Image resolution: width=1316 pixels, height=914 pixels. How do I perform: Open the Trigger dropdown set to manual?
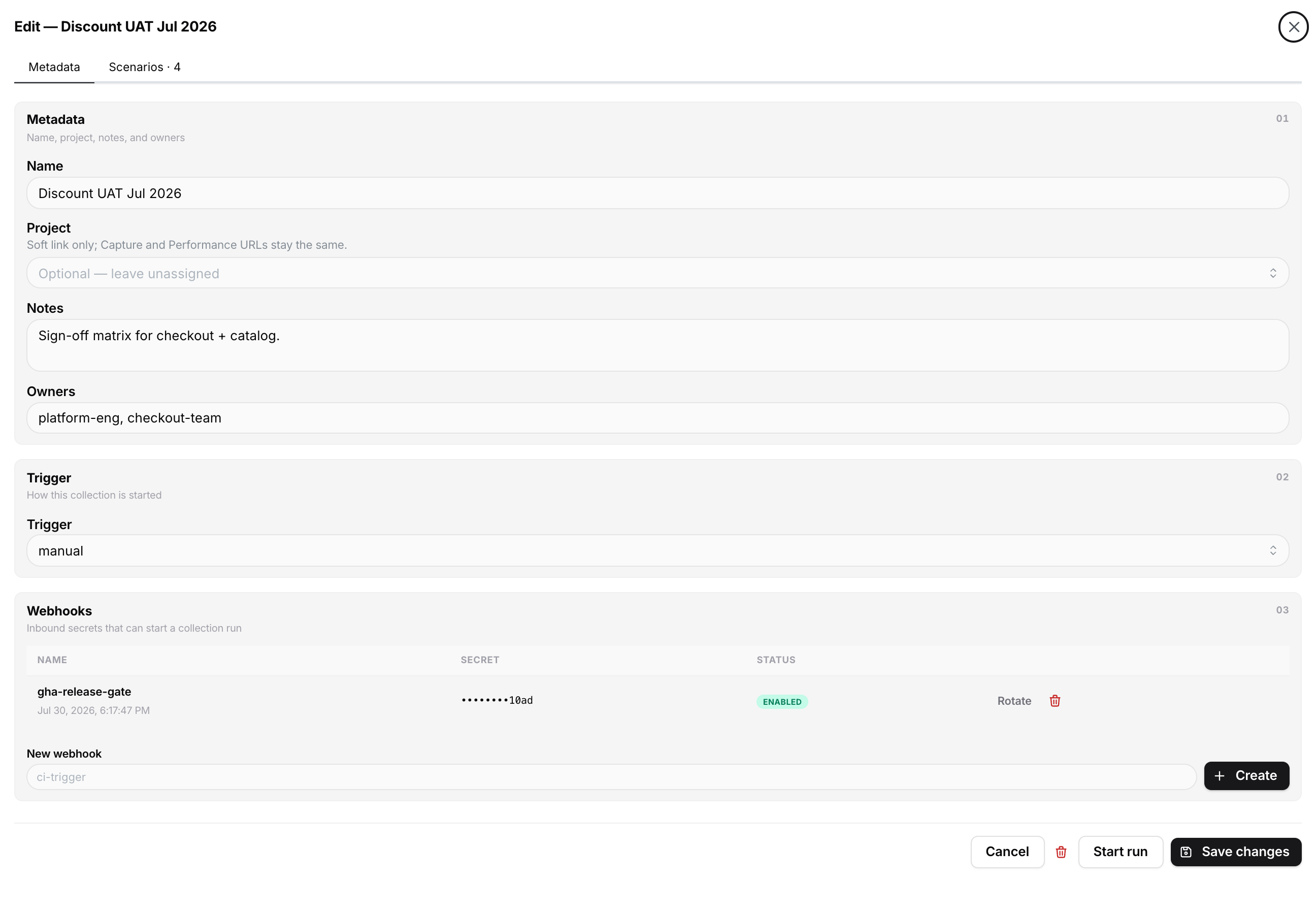coord(657,550)
